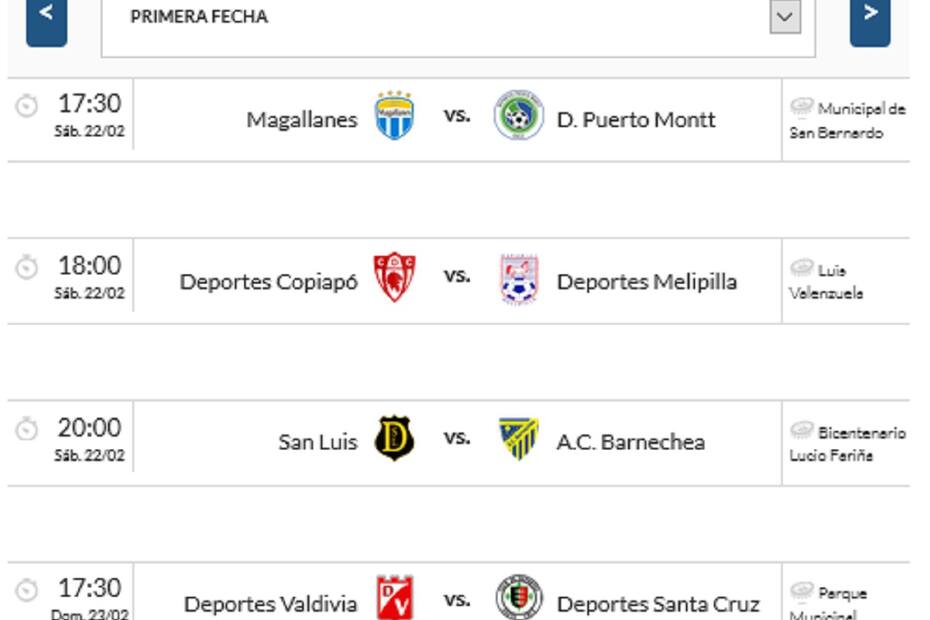Click the D. Puerto Montt team crest
Image resolution: width=930 pixels, height=620 pixels.
(518, 117)
